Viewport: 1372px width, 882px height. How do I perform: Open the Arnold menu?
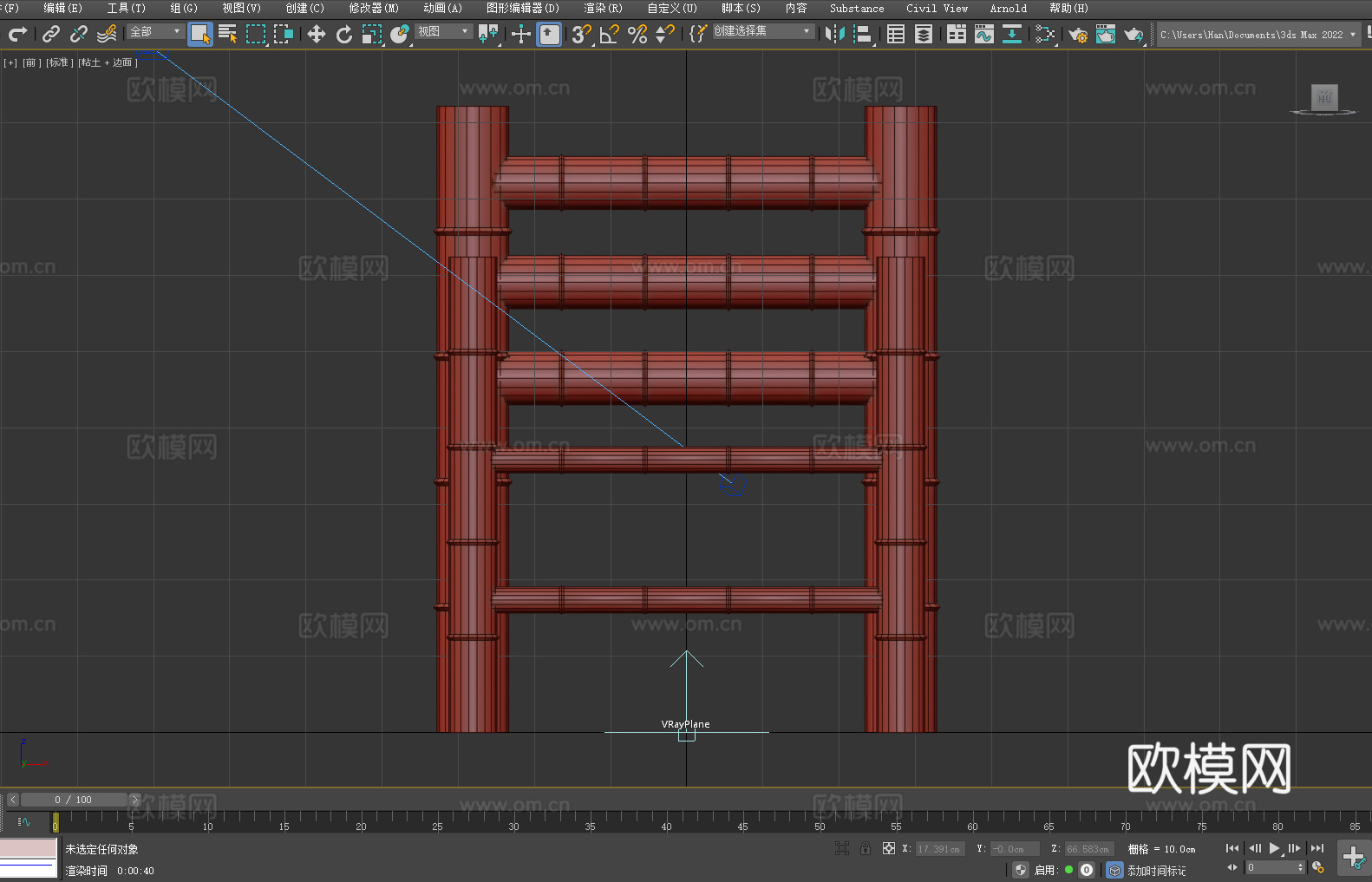(1008, 8)
